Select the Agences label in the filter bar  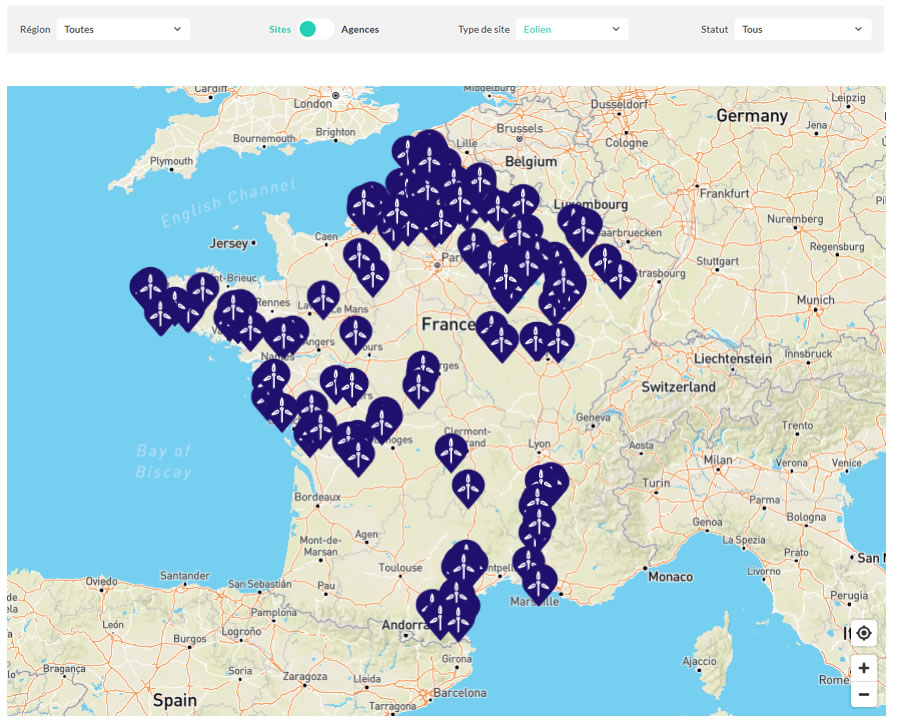point(359,30)
